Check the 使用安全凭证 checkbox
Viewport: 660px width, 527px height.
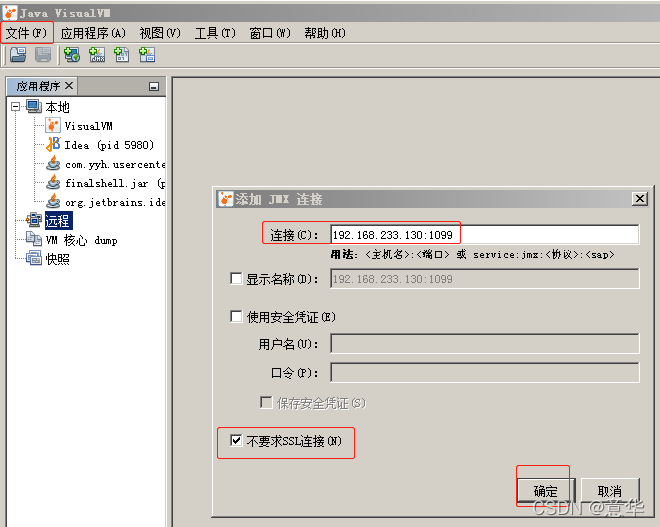pyautogui.click(x=236, y=317)
